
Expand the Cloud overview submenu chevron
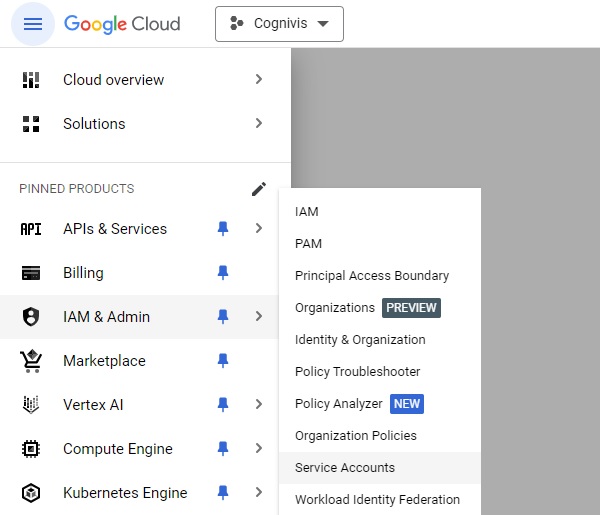tap(259, 80)
